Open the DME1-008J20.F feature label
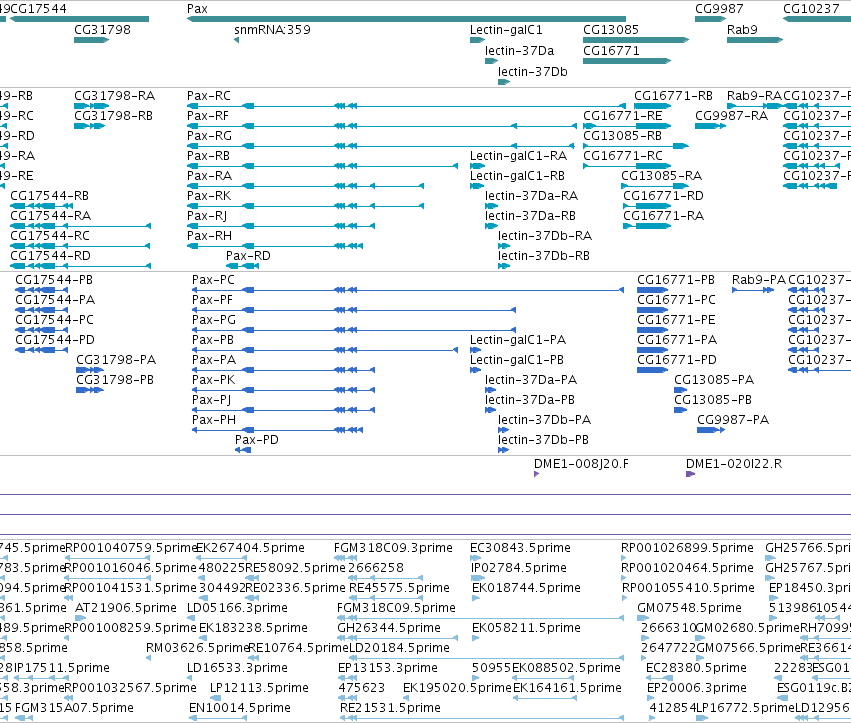The width and height of the screenshot is (851, 723). point(581,464)
